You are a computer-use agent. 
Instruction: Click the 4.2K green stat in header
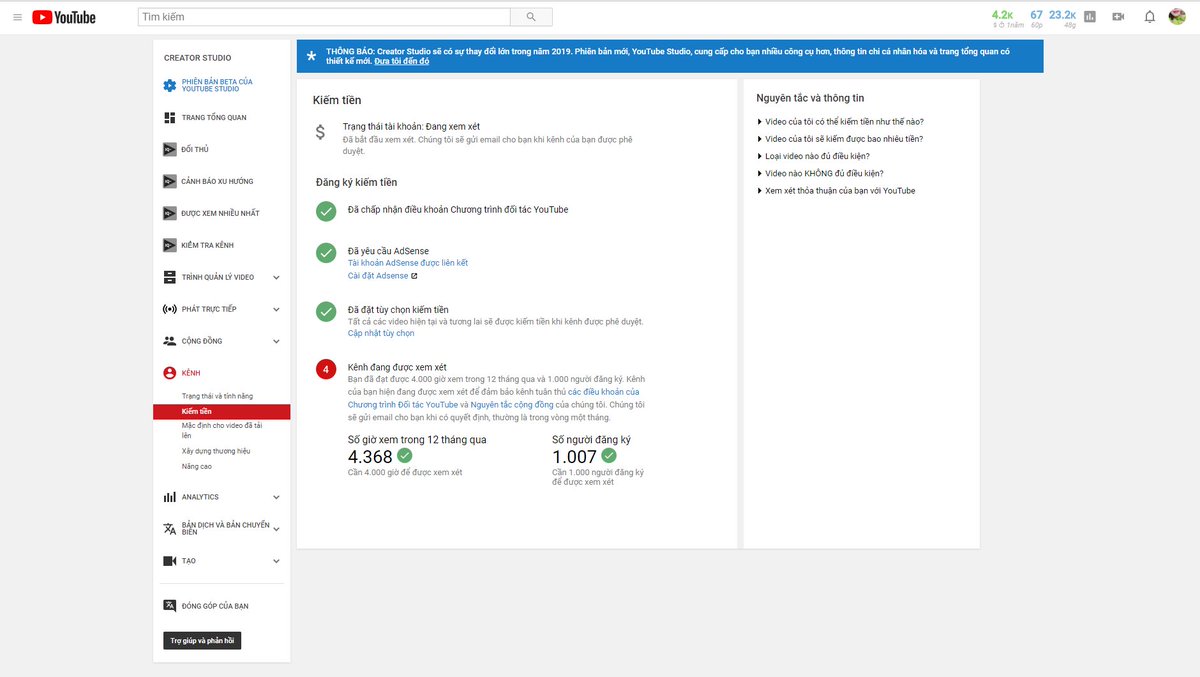(x=1002, y=15)
